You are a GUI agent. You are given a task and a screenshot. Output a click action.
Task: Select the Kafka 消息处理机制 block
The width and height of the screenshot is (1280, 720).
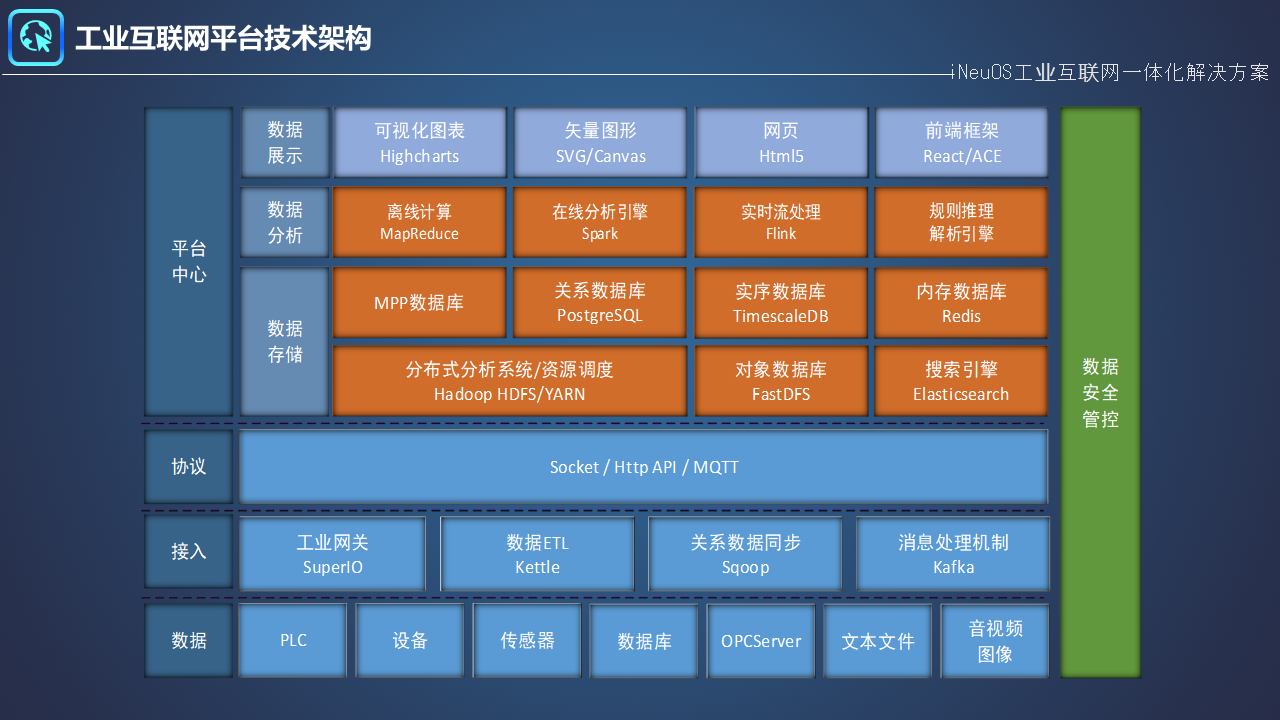953,554
